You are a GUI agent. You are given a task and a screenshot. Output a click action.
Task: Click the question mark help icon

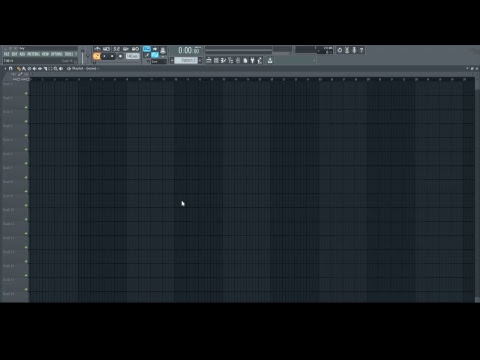point(361,50)
